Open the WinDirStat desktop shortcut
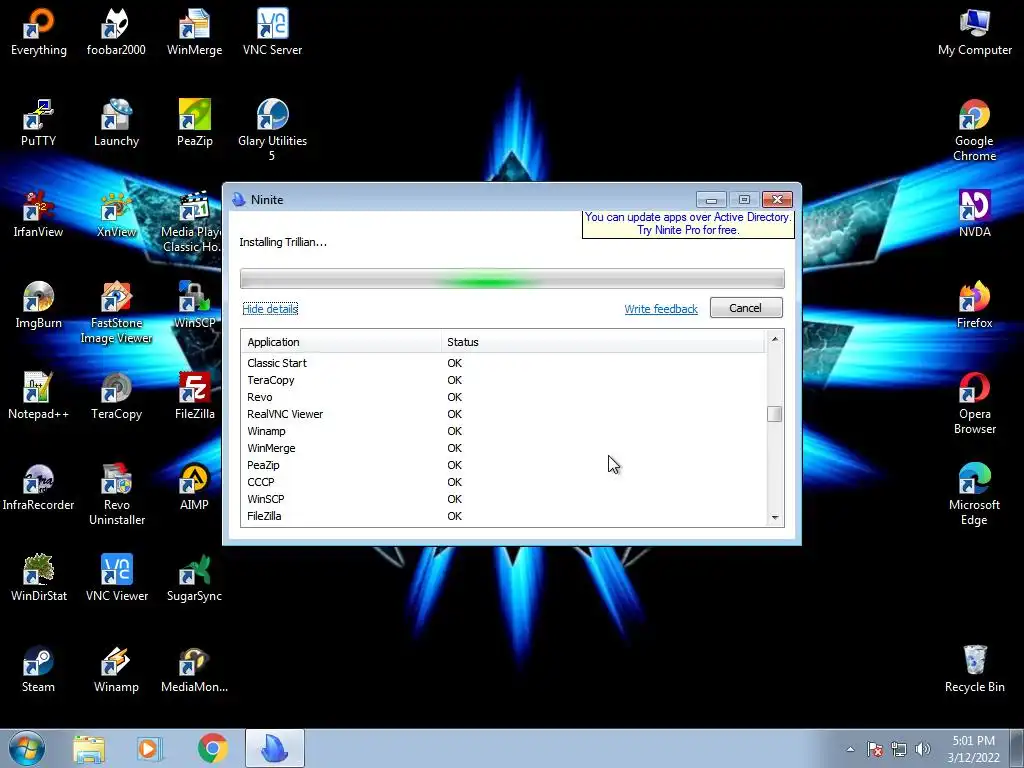The height and width of the screenshot is (768, 1024). tap(39, 579)
